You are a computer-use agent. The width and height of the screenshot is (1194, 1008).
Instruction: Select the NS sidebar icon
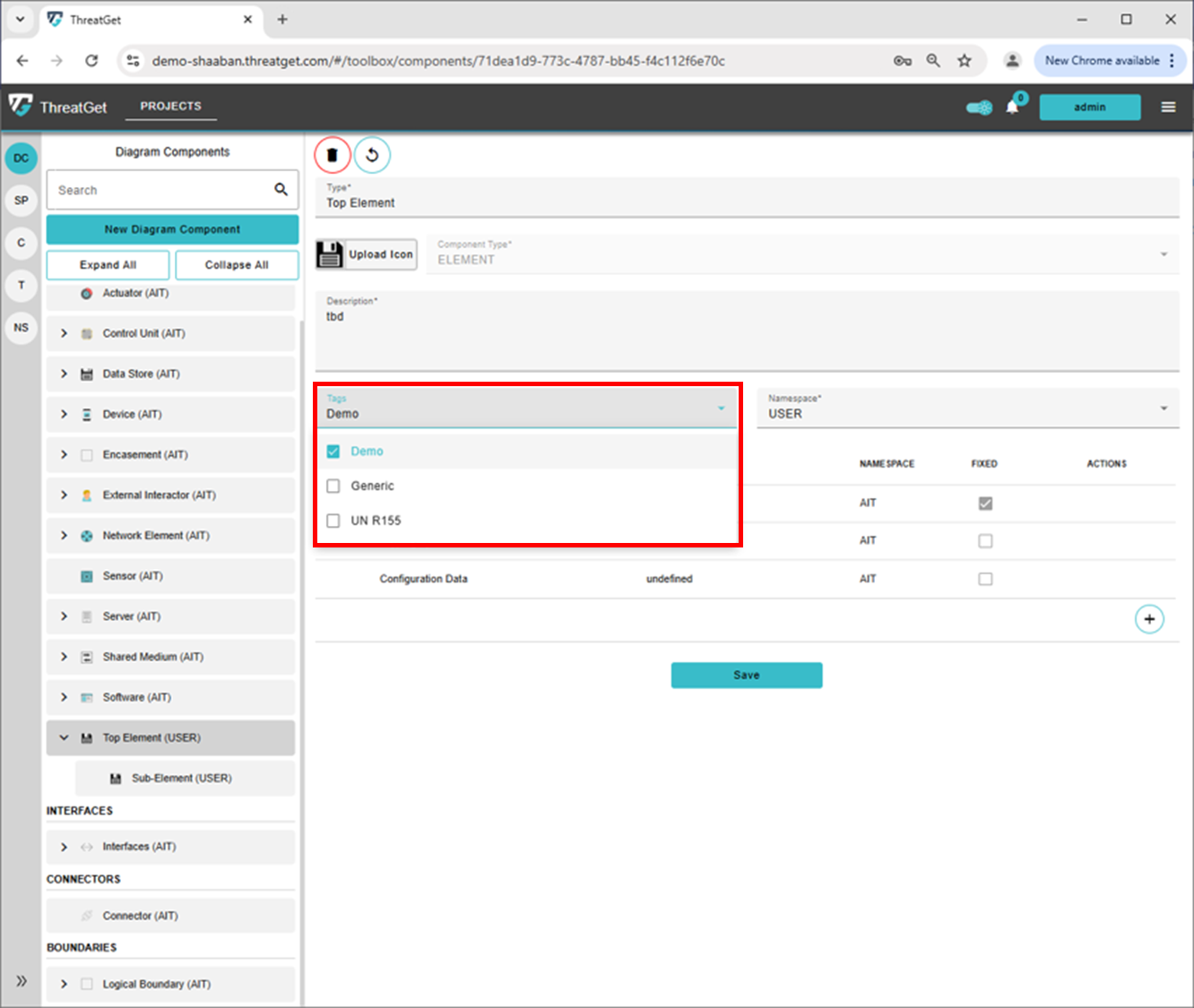coord(22,328)
